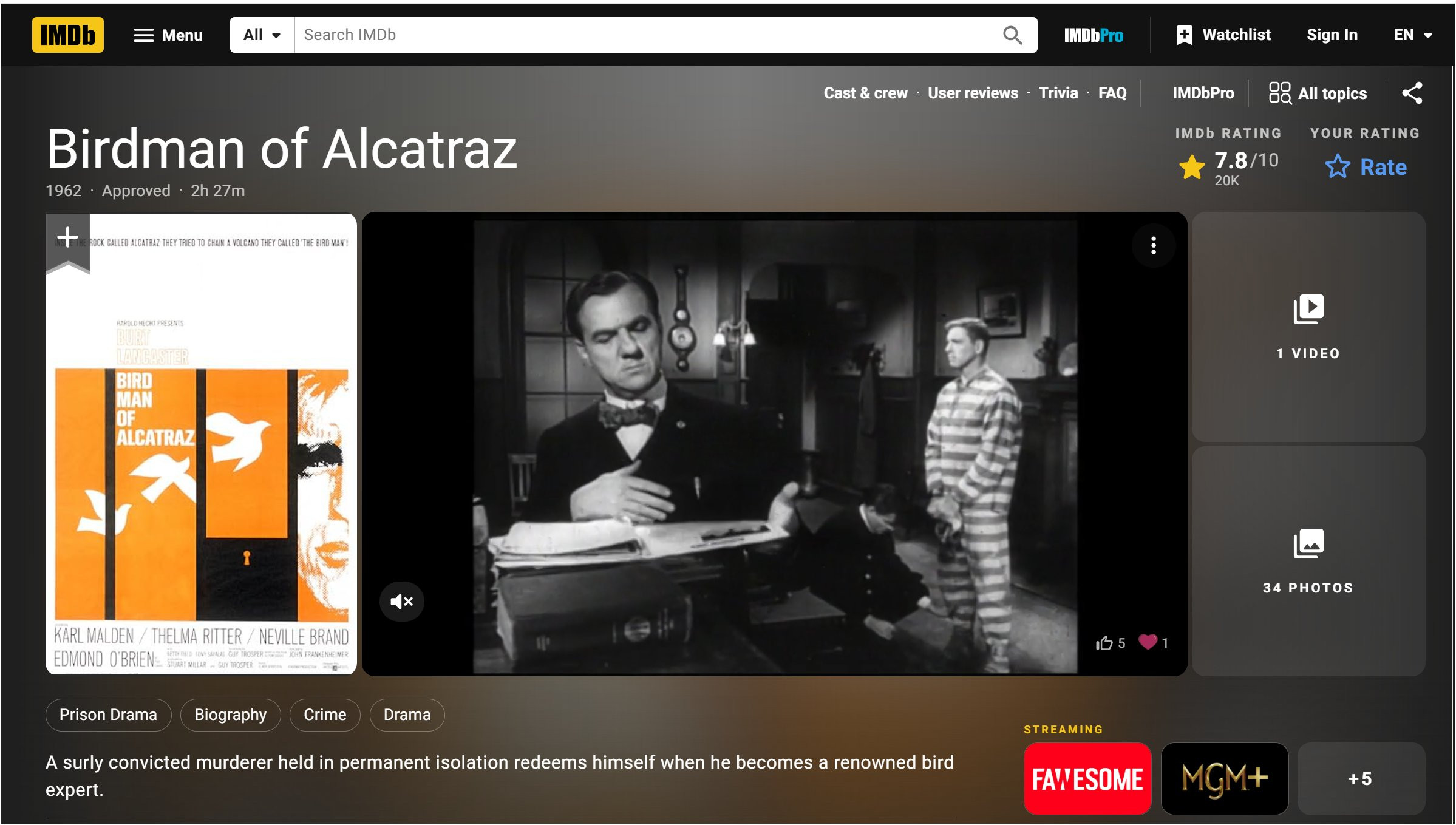Select the Prison Drama genre chip

[x=108, y=715]
